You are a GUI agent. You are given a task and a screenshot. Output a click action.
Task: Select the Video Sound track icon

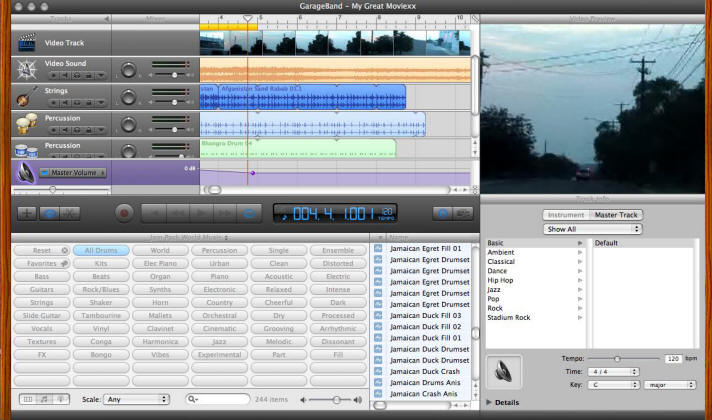[x=26, y=69]
